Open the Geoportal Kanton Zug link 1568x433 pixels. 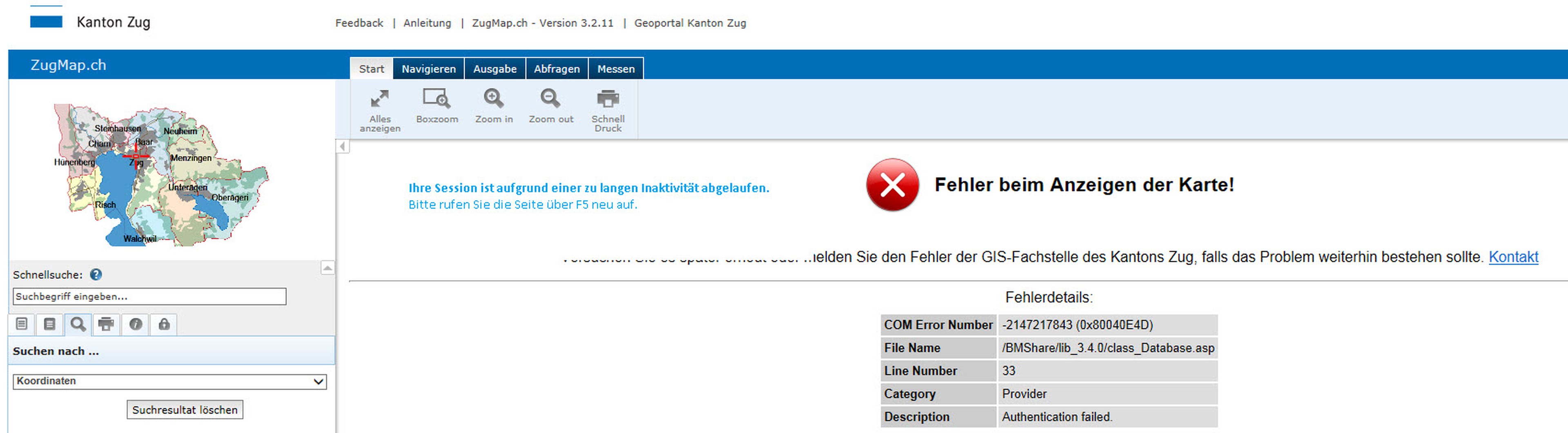690,23
